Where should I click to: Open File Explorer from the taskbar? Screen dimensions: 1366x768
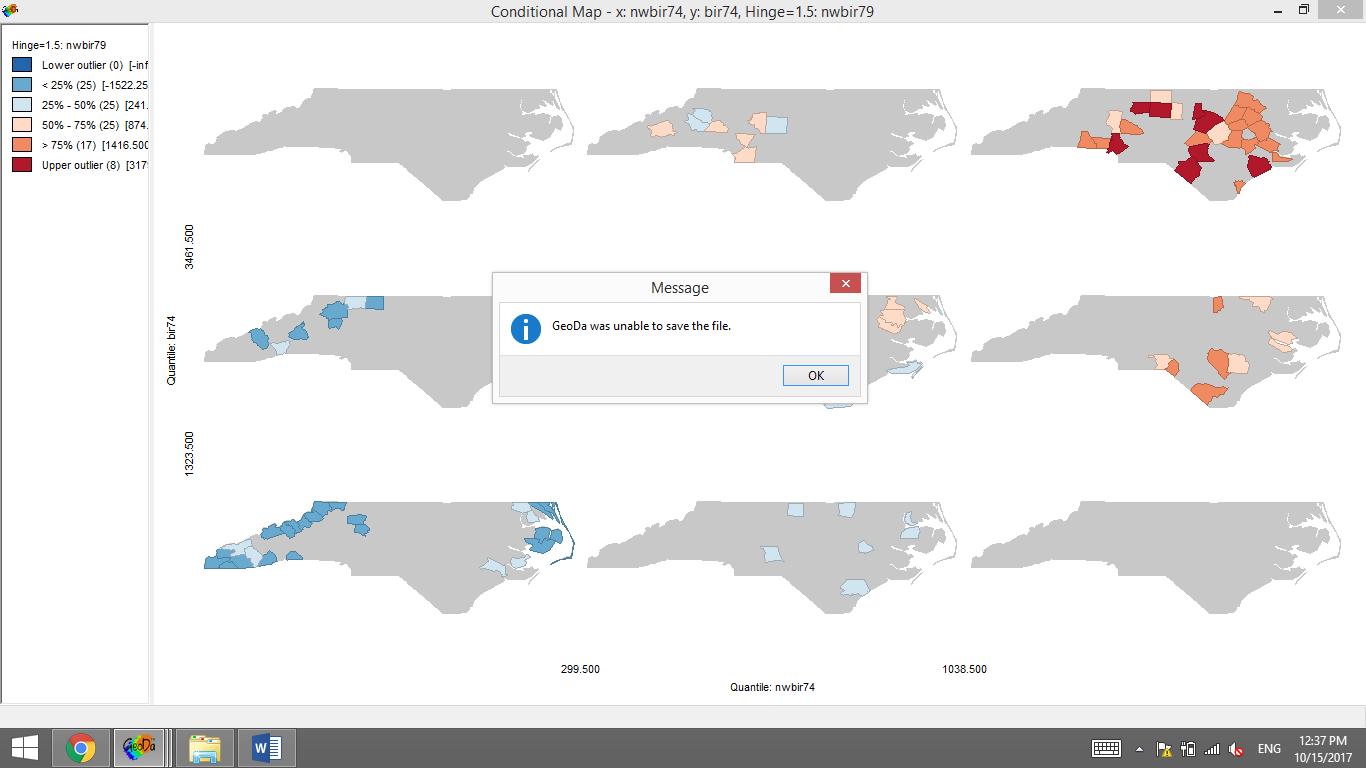coord(202,747)
